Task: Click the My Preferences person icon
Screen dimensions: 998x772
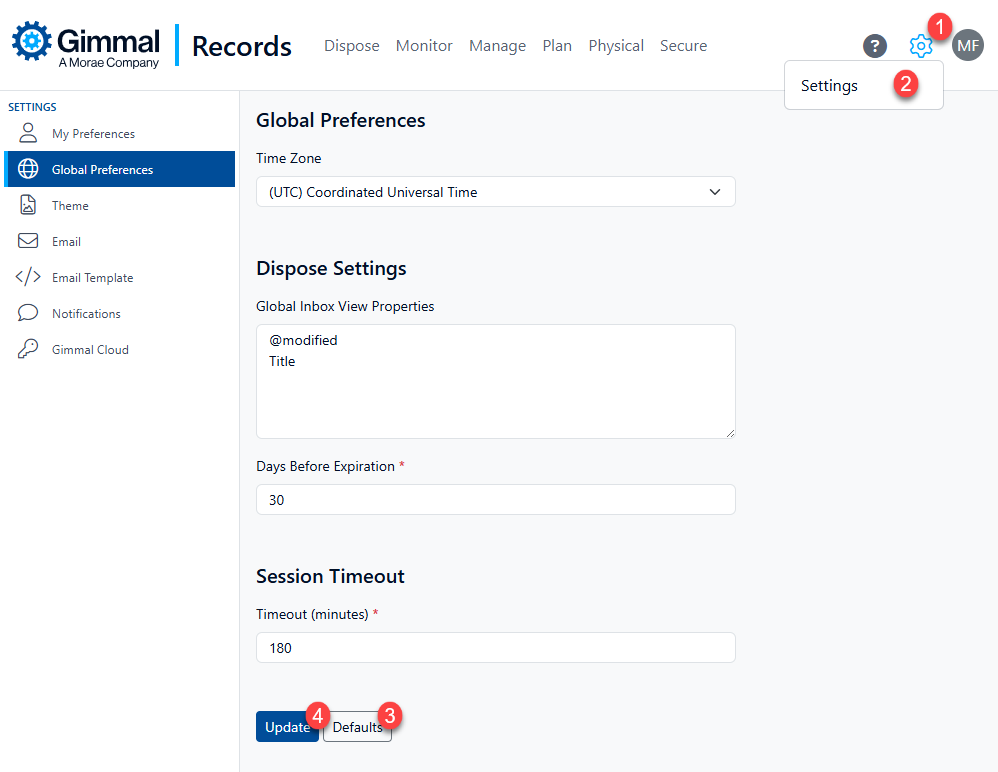Action: 28,133
